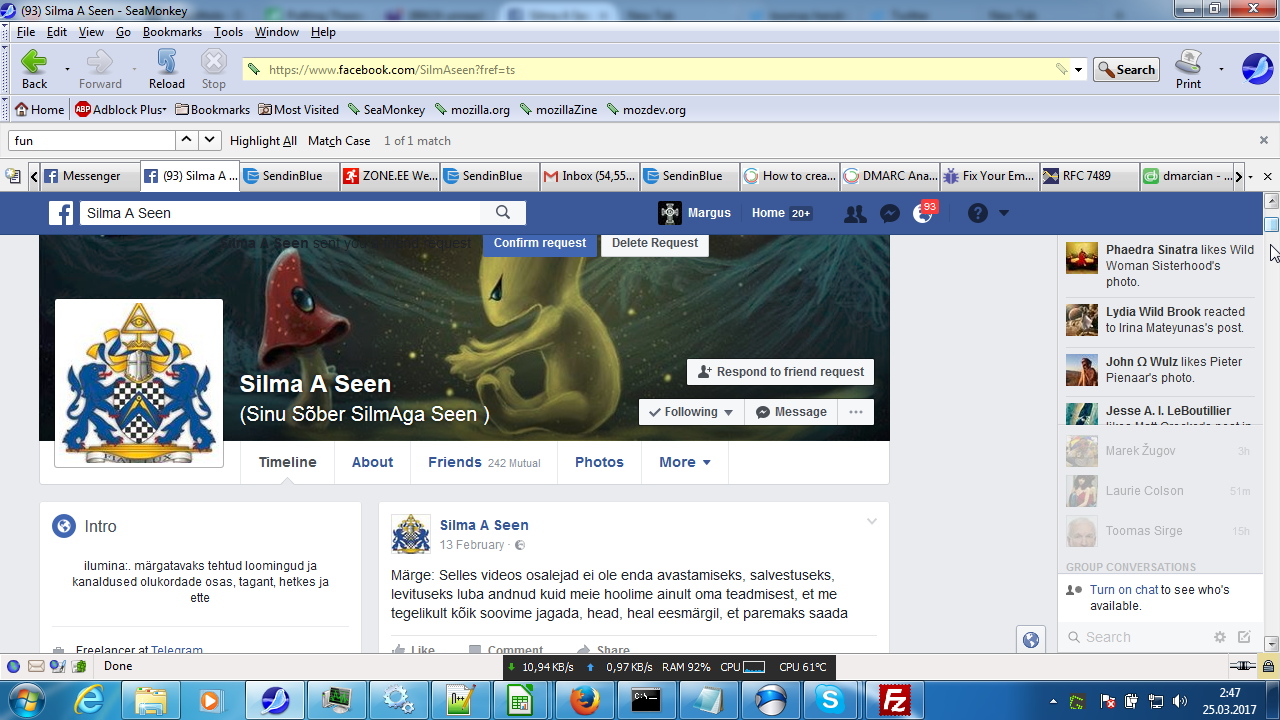Toggle Highlight All in the find bar

coord(263,141)
